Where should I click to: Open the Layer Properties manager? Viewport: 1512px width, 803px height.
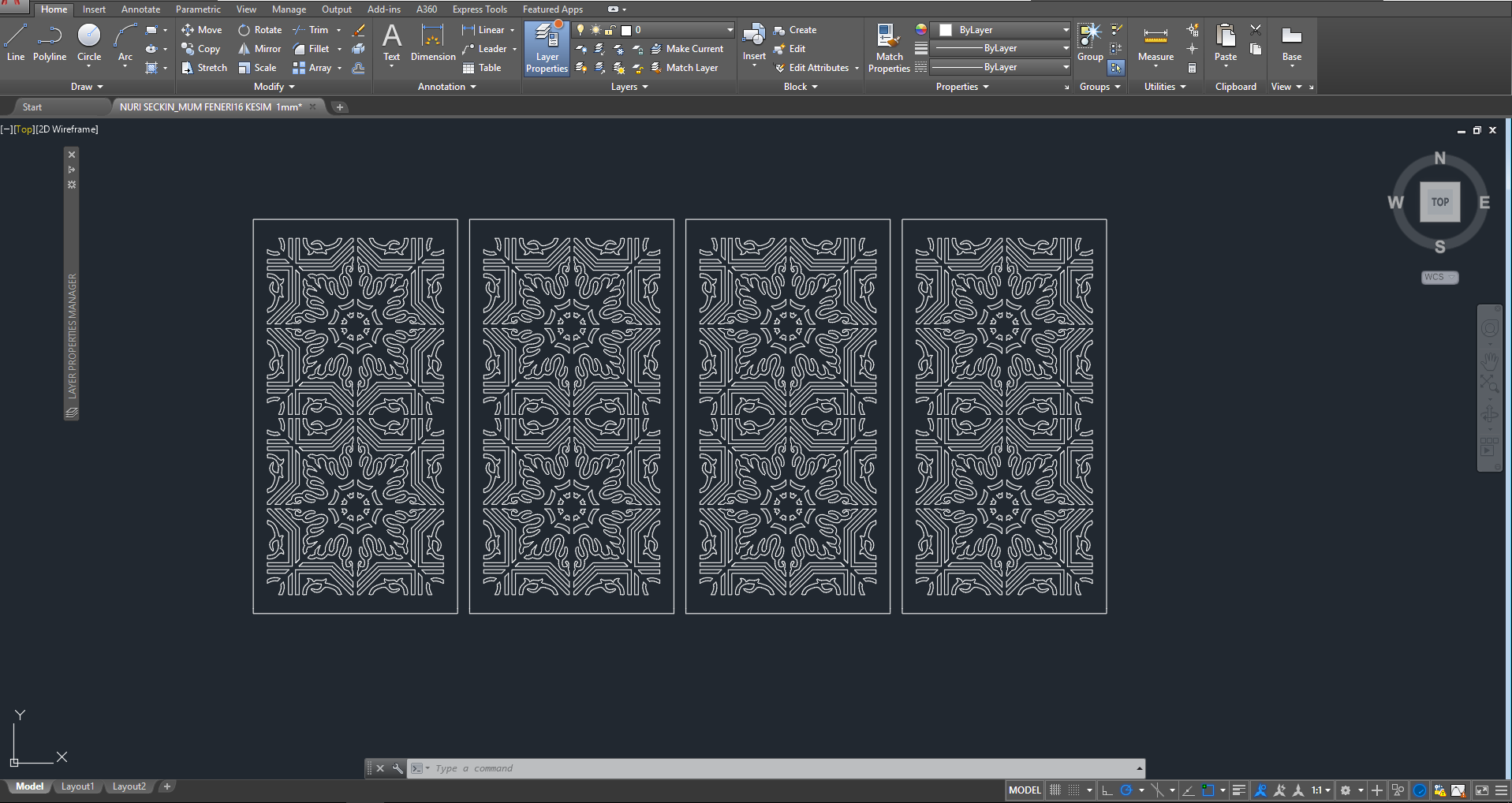click(547, 48)
